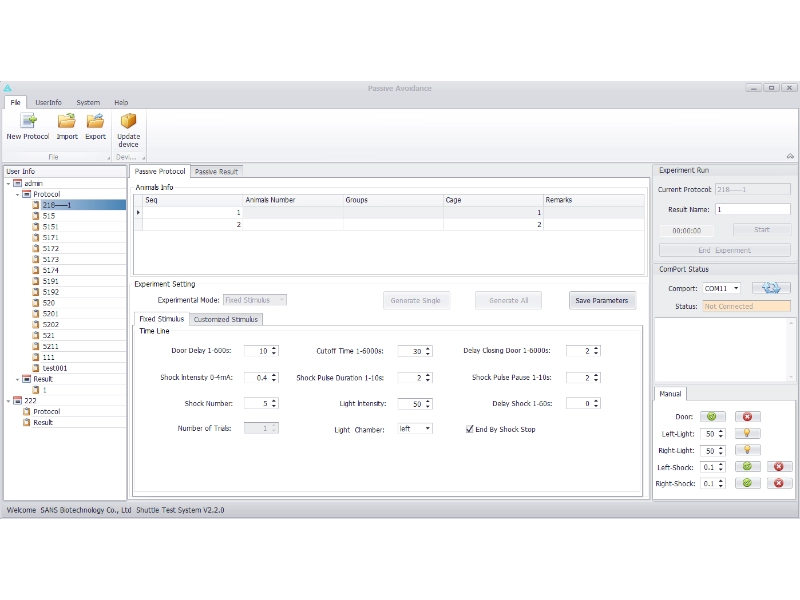800x600 pixels.
Task: Turn on the Left-Light bulb button
Action: pos(746,434)
